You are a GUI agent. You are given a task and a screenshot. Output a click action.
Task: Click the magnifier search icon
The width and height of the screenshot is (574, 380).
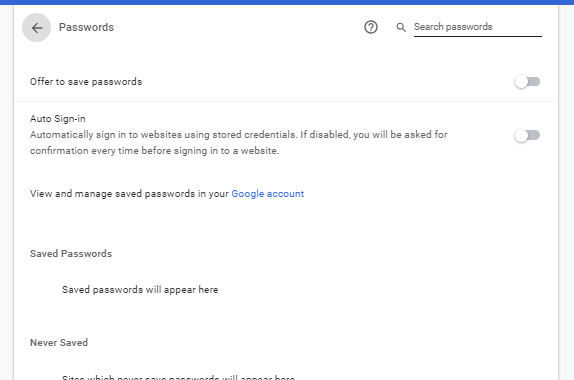tap(401, 27)
